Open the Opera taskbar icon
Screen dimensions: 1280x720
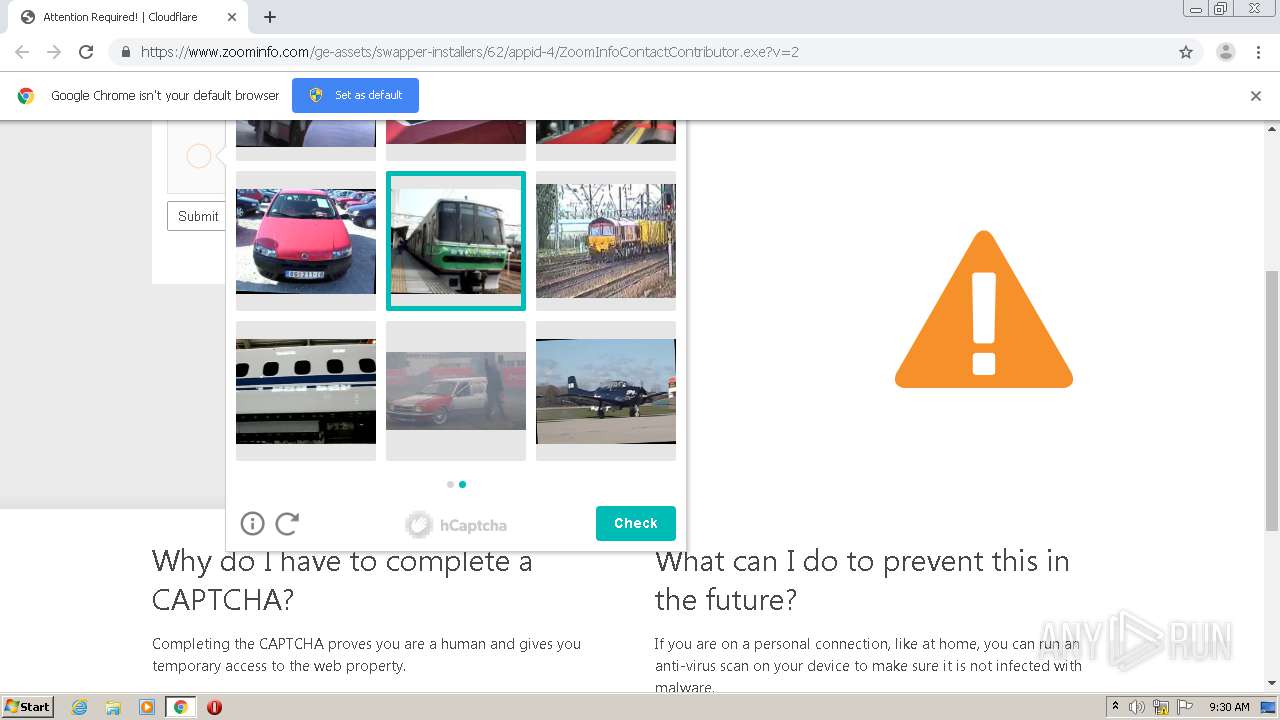214,707
